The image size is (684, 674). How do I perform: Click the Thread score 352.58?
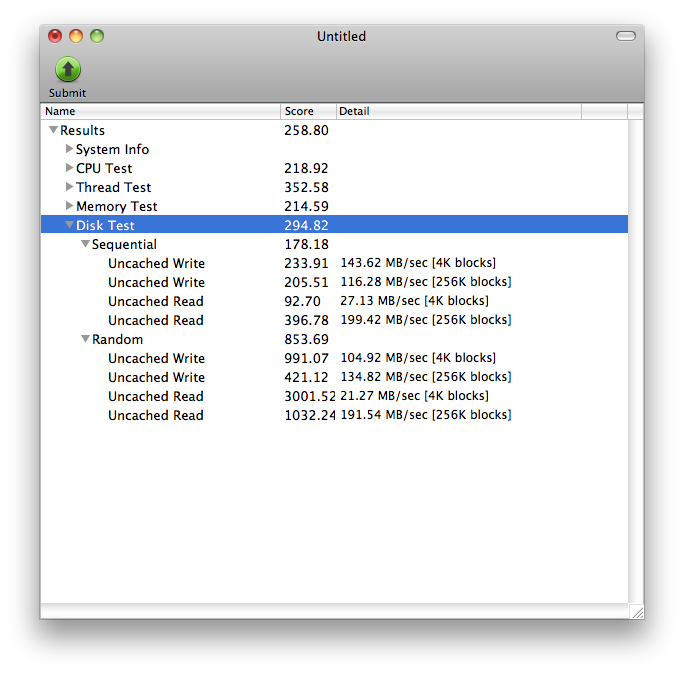(306, 187)
